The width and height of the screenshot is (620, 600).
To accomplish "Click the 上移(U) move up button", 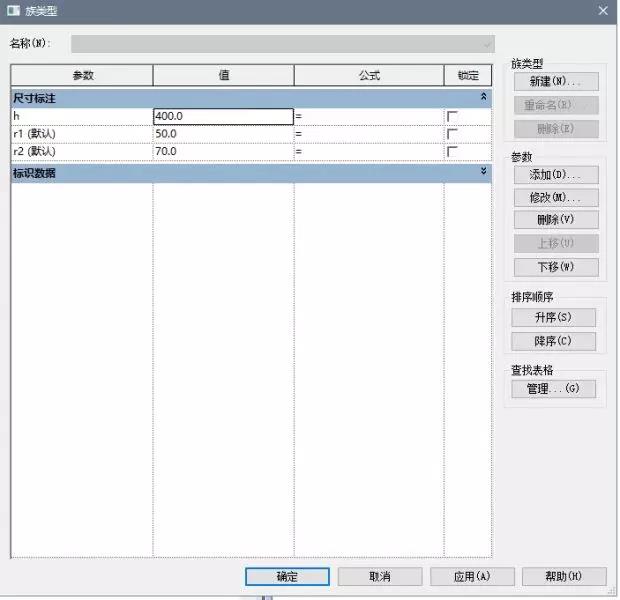I will tap(556, 243).
